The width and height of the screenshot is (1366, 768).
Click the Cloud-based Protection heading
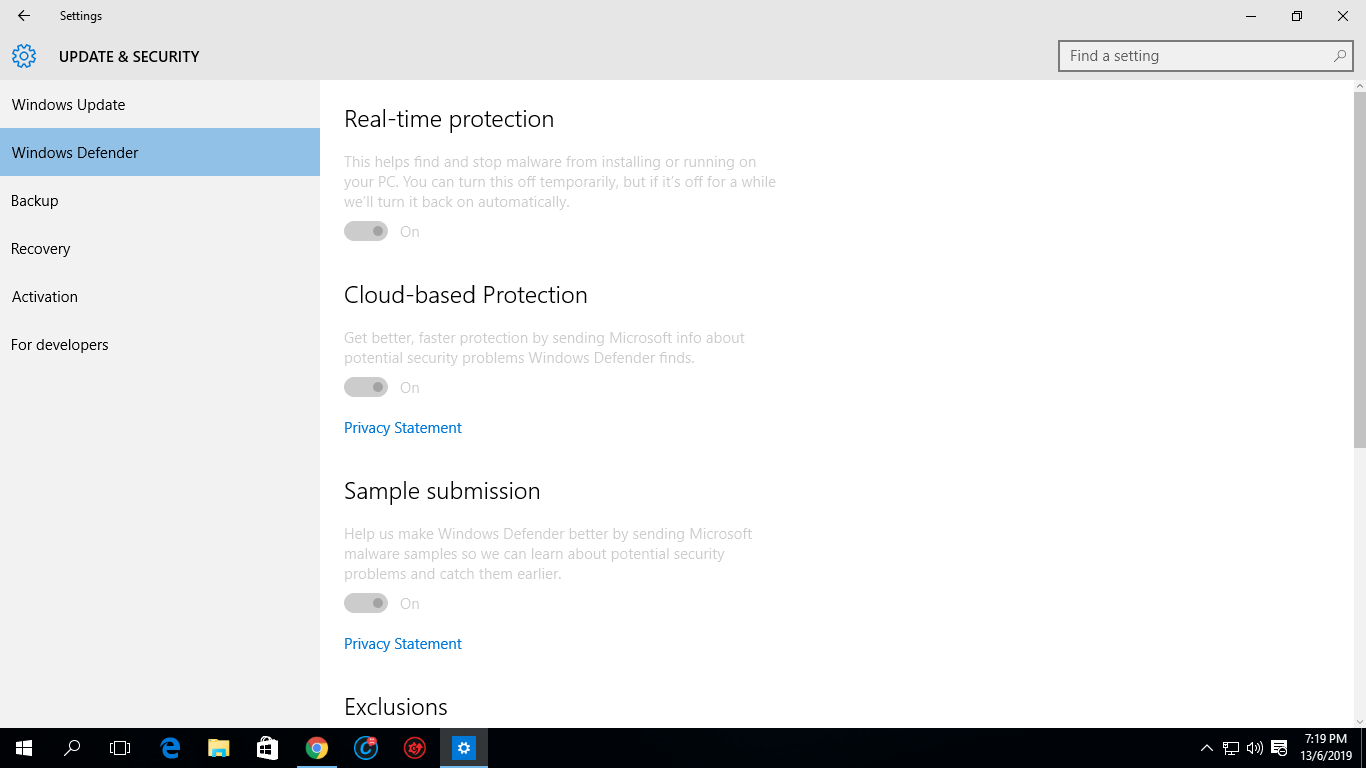[x=466, y=295]
